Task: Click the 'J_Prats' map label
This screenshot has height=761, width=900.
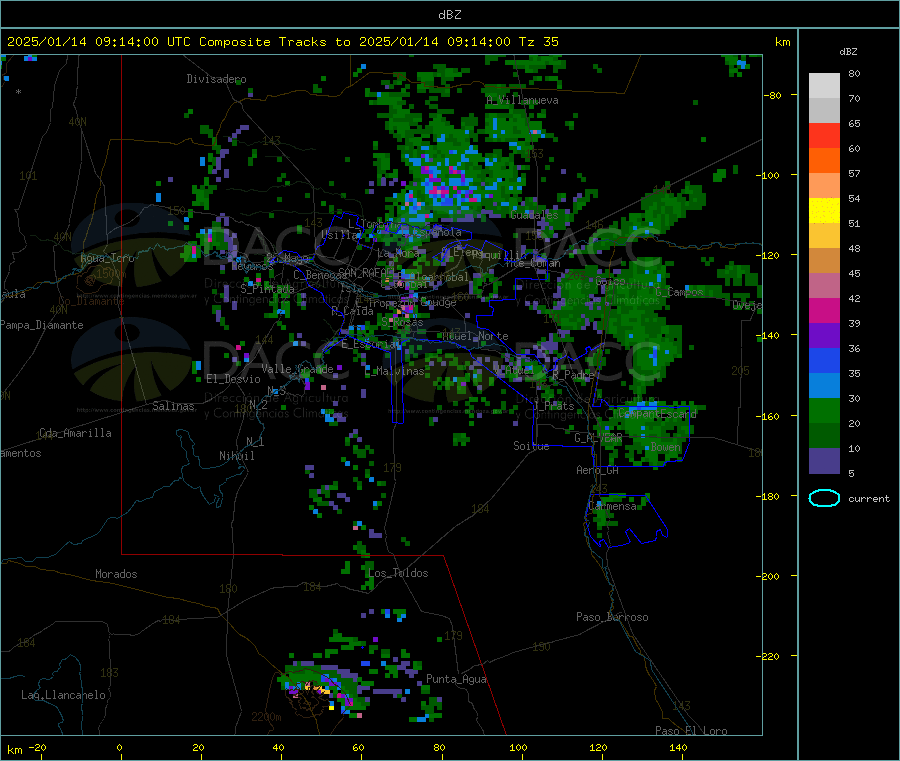Action: pos(553,405)
